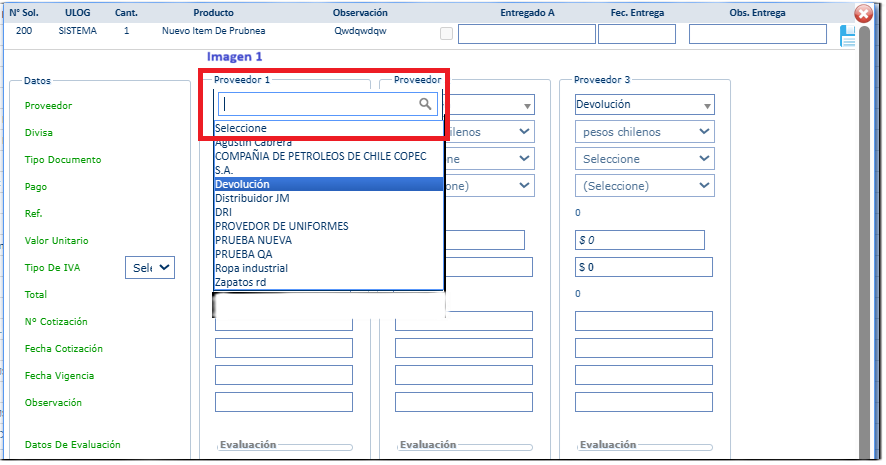Click the Entregado A text field

(x=525, y=34)
